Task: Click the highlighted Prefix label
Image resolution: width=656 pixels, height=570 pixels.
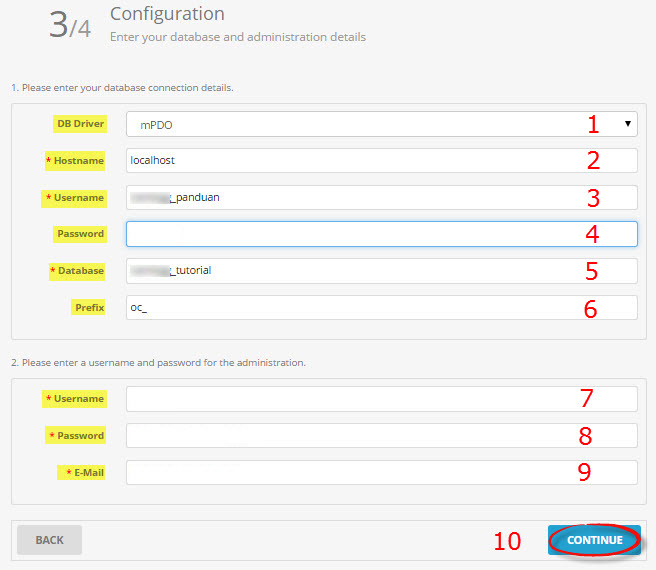Action: tap(89, 308)
